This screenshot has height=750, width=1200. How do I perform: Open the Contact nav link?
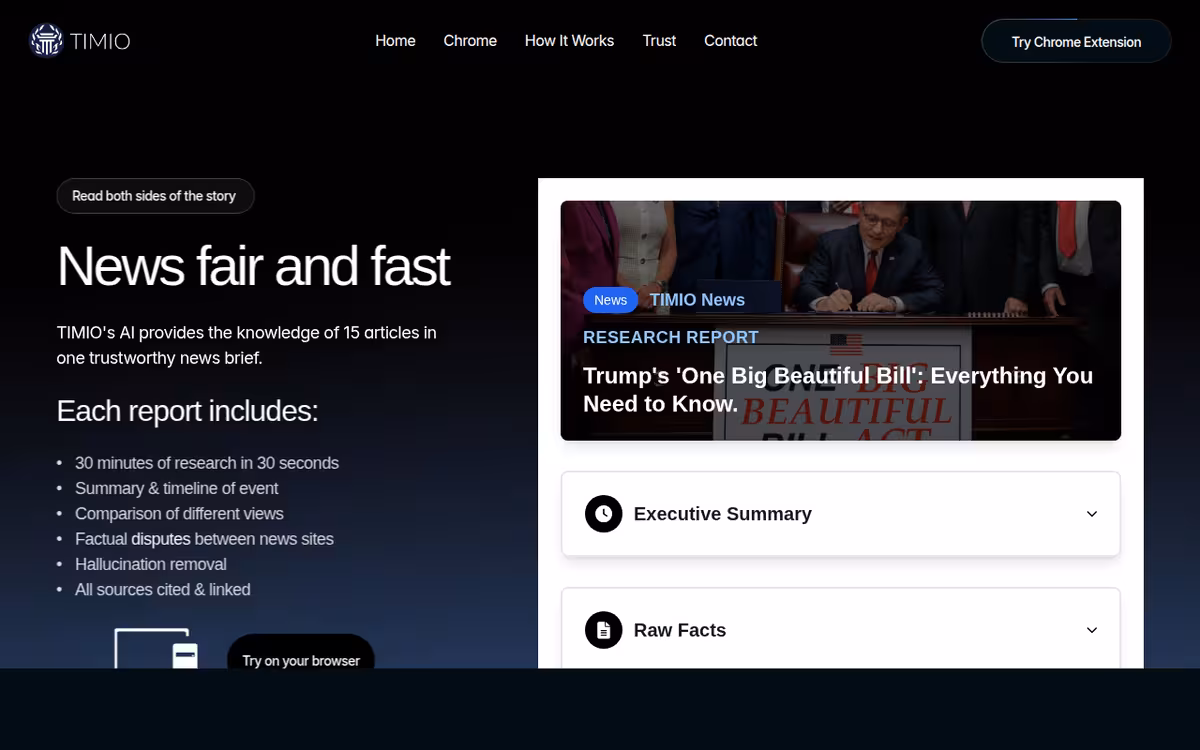(730, 41)
